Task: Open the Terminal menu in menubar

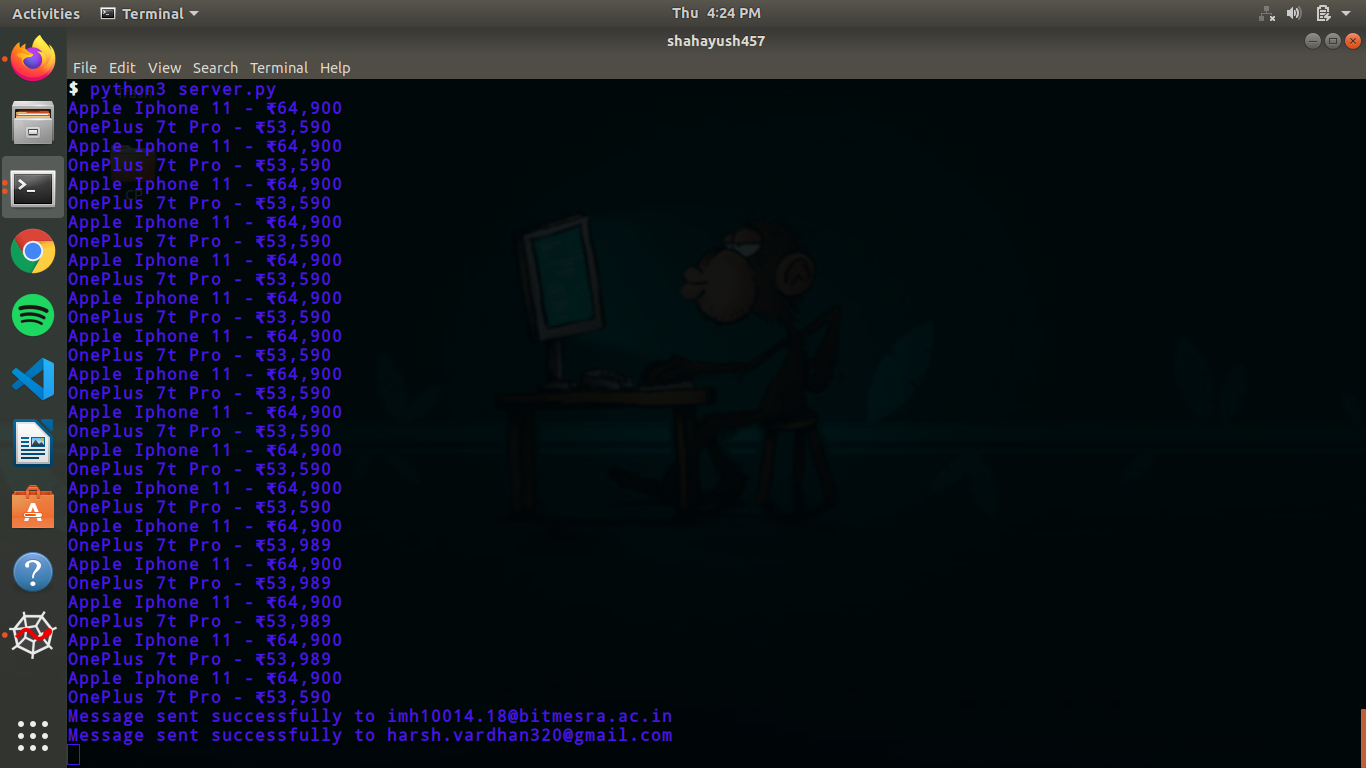Action: tap(279, 68)
